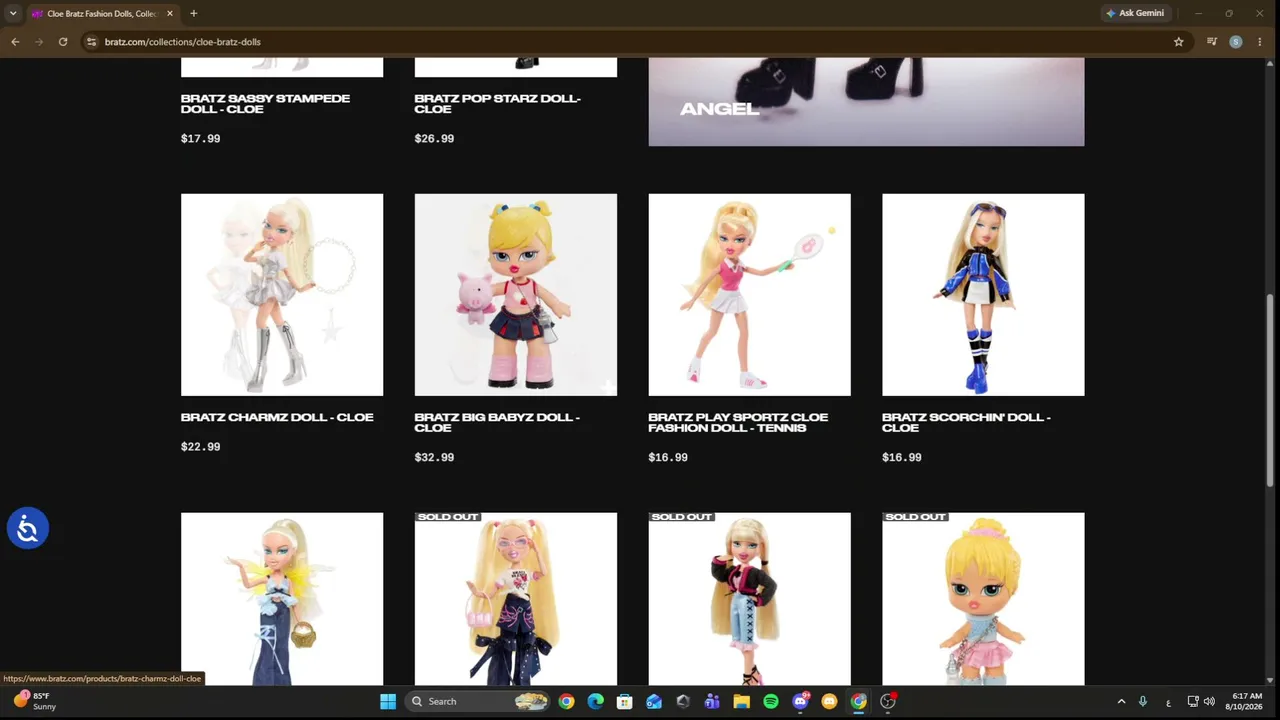Open Spotify from the taskbar
Image resolution: width=1280 pixels, height=720 pixels.
point(771,701)
